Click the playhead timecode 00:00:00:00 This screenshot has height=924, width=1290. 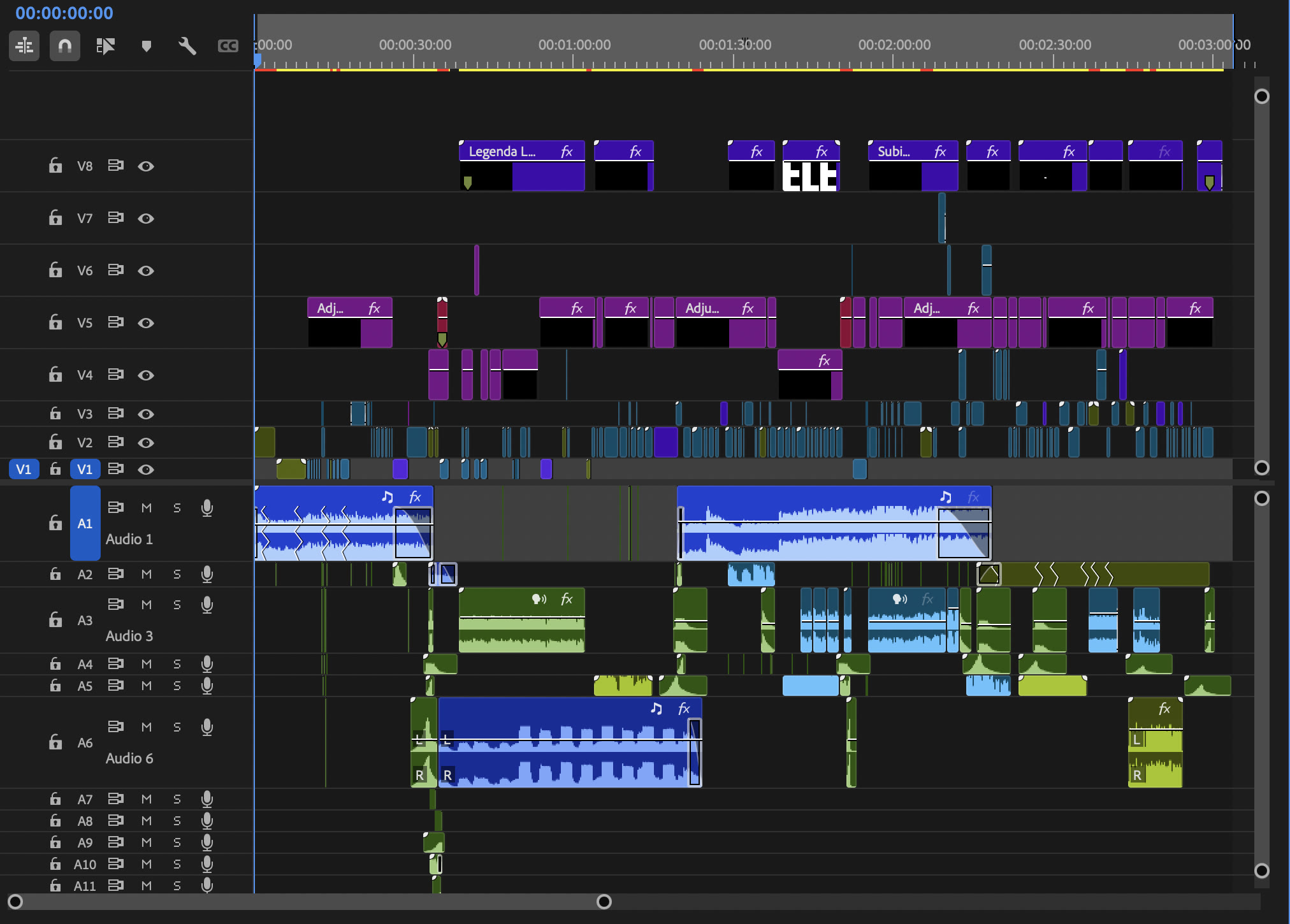64,13
